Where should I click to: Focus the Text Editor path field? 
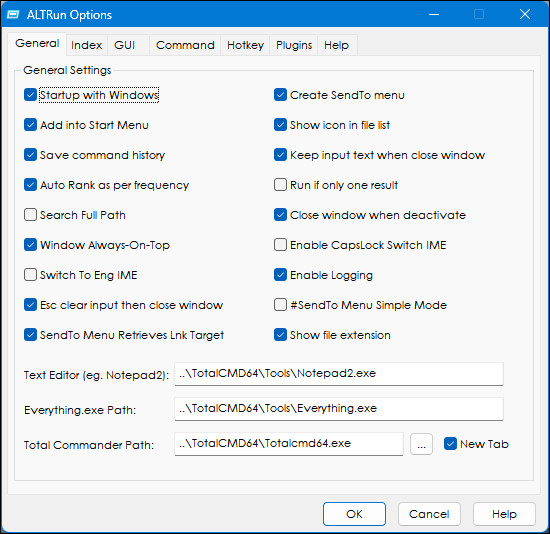point(339,374)
